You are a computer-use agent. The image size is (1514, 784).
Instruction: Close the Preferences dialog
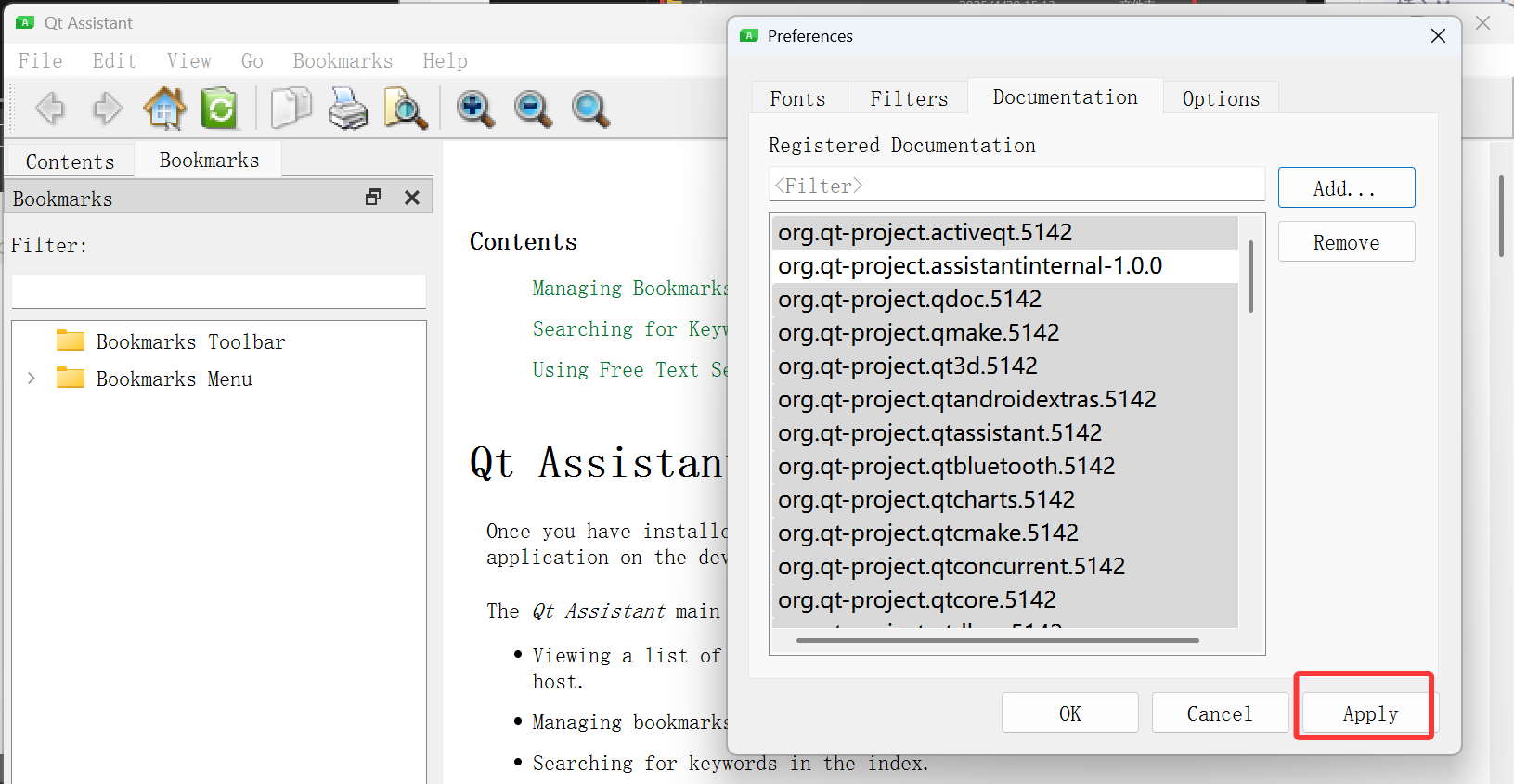[1438, 35]
